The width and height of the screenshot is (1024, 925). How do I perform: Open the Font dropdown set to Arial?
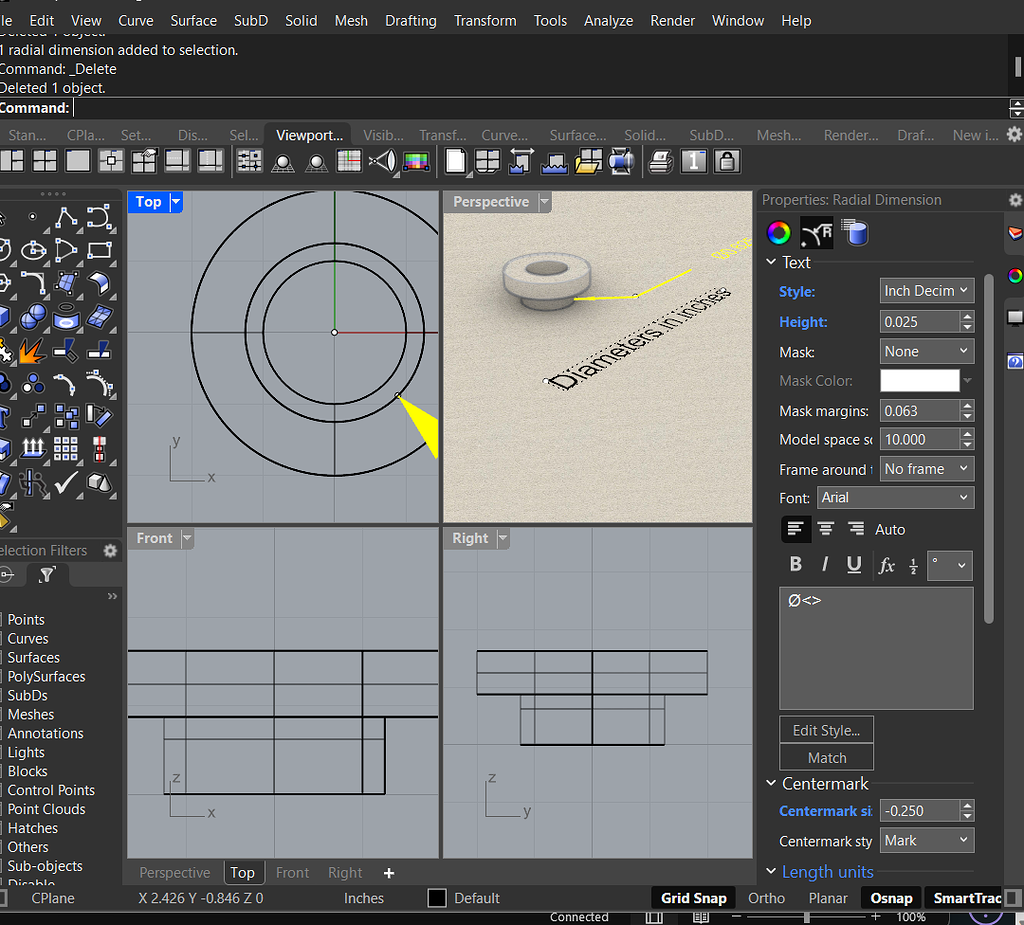(895, 498)
